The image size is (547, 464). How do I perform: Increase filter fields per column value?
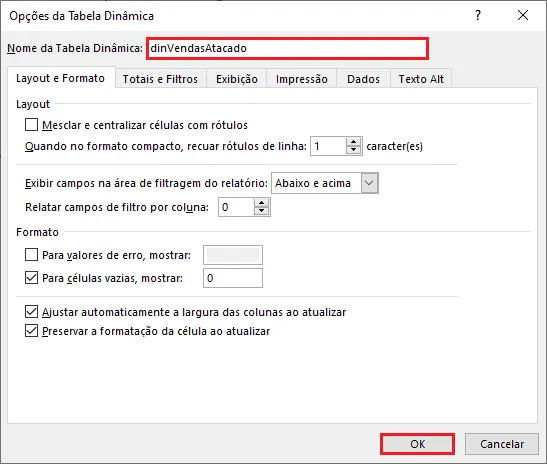point(262,203)
